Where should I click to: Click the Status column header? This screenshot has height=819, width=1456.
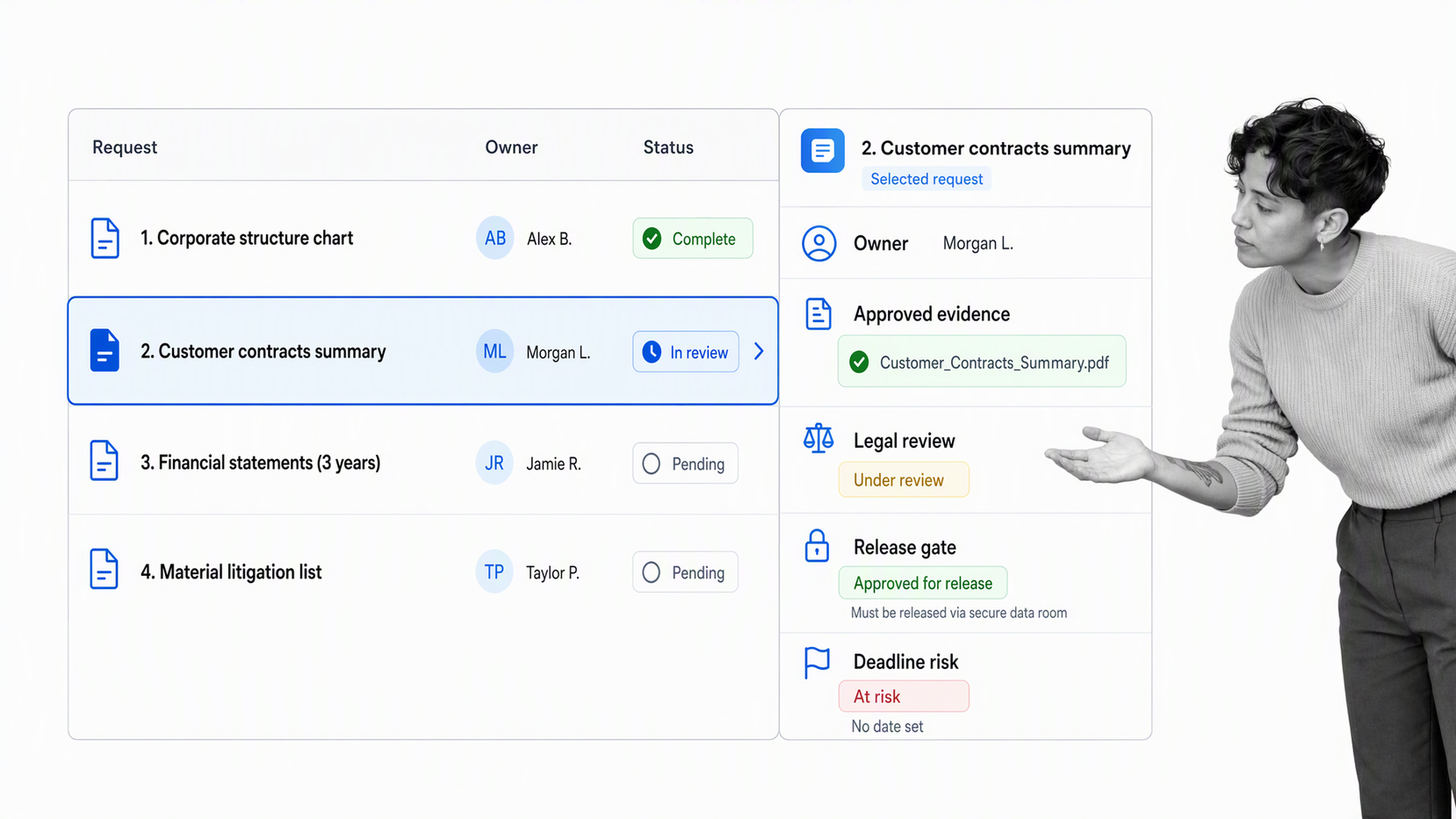tap(668, 147)
